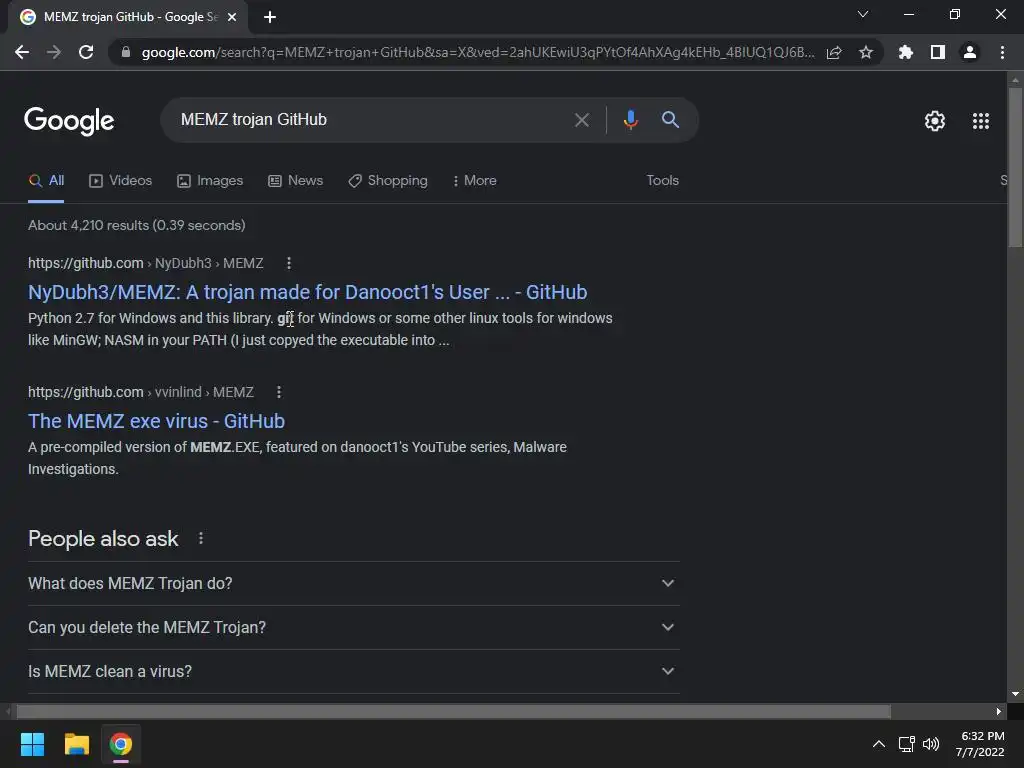Click About 4,210 results text

click(136, 225)
